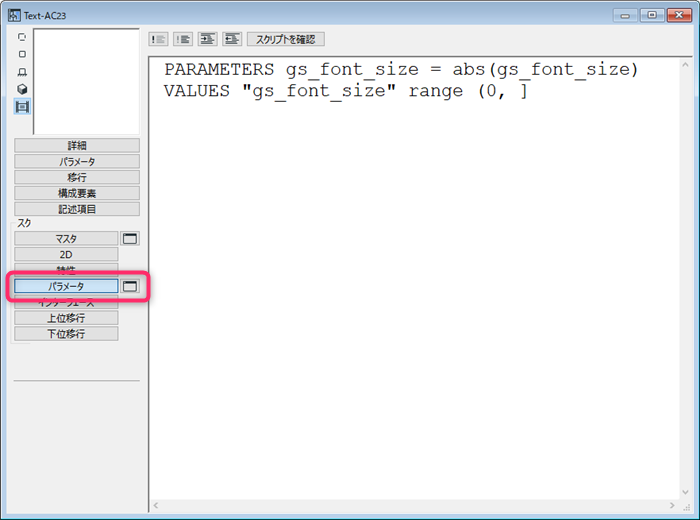Select the 3D cube view icon
This screenshot has height=520, width=700.
click(22, 89)
